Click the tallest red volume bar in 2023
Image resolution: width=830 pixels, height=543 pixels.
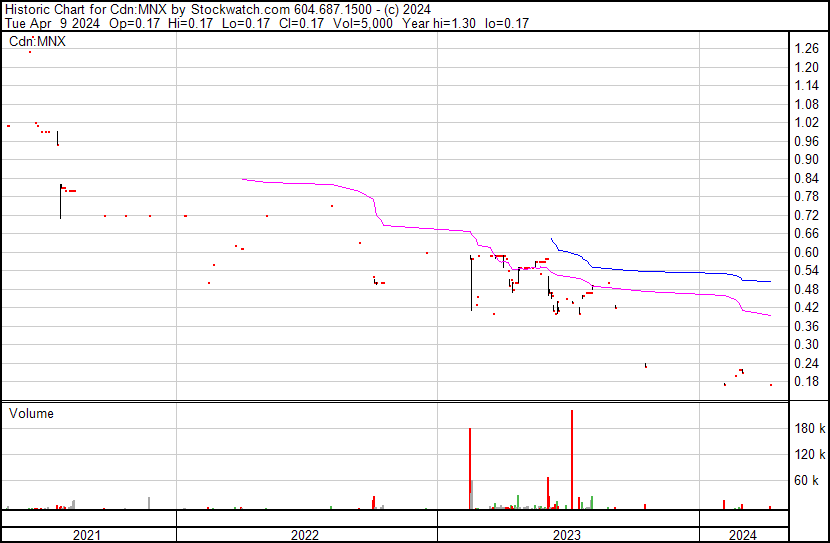click(x=572, y=459)
